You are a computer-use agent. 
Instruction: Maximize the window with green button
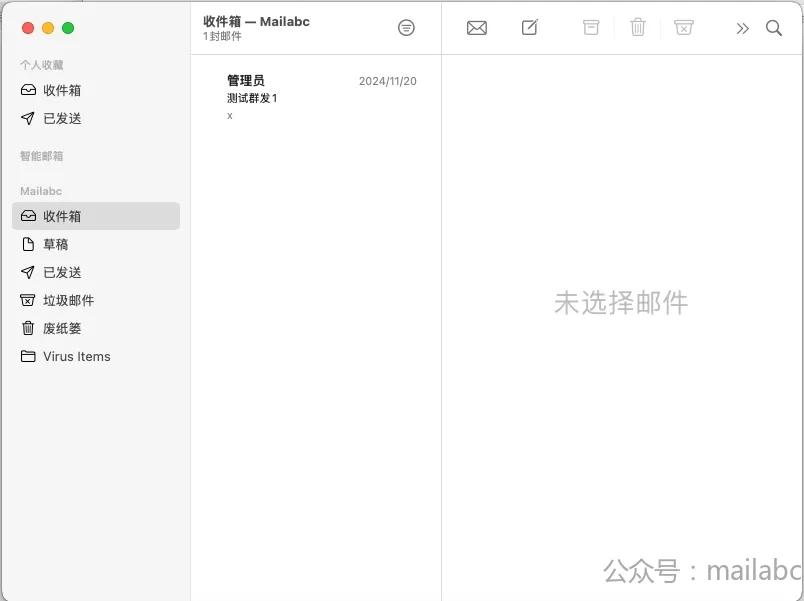tap(68, 28)
